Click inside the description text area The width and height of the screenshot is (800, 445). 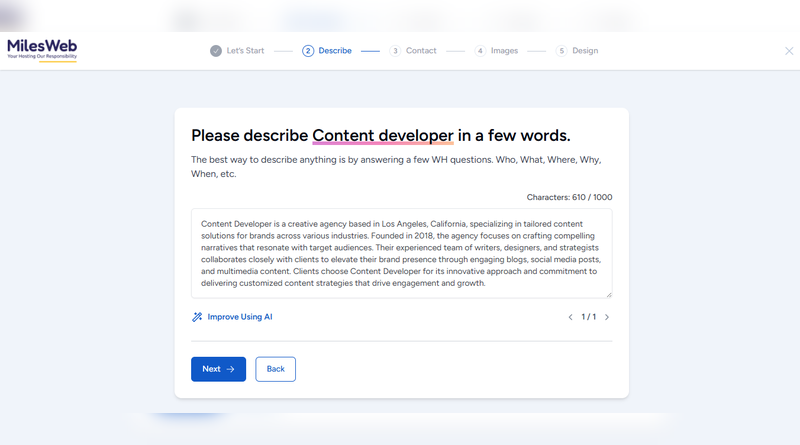(401, 252)
